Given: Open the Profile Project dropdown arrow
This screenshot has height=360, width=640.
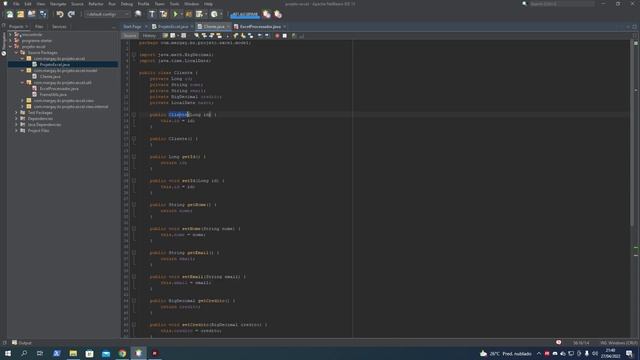Looking at the screenshot, I should coord(206,14).
